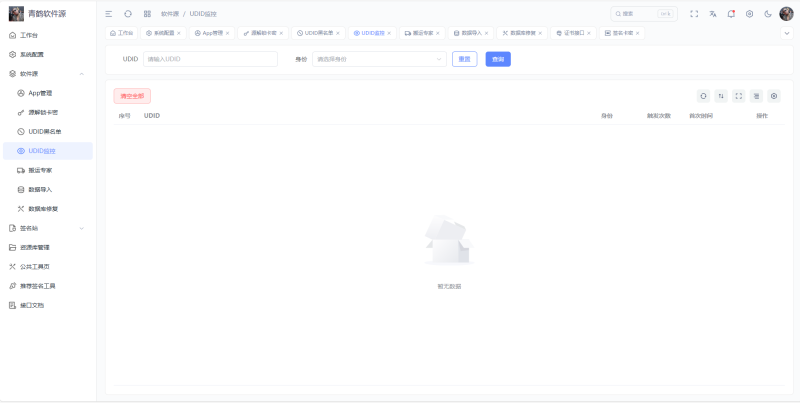
Task: Click the table row density icon
Action: pyautogui.click(x=756, y=96)
